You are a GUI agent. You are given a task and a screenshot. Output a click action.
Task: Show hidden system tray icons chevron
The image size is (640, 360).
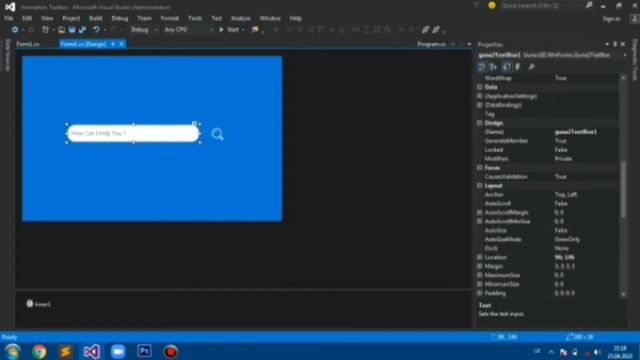tap(551, 352)
